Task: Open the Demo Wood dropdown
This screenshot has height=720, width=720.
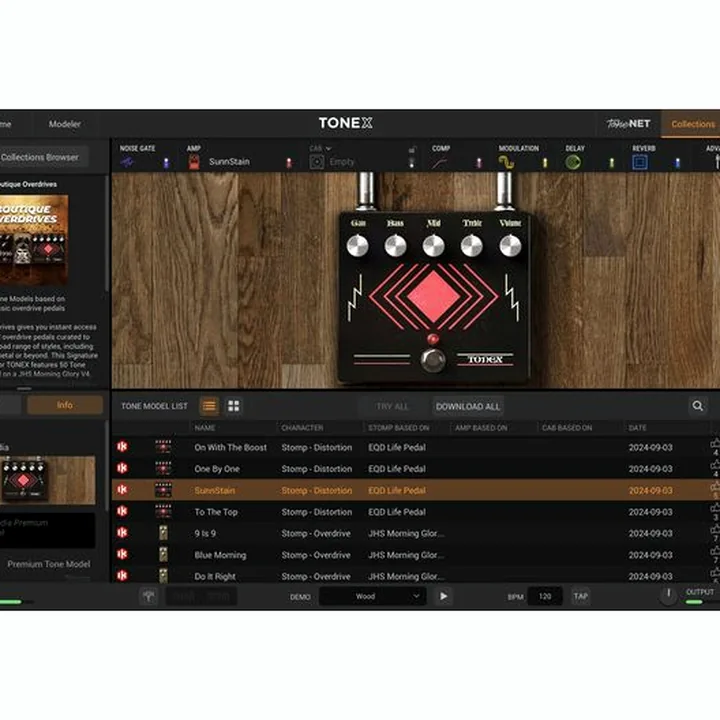Action: pyautogui.click(x=372, y=596)
